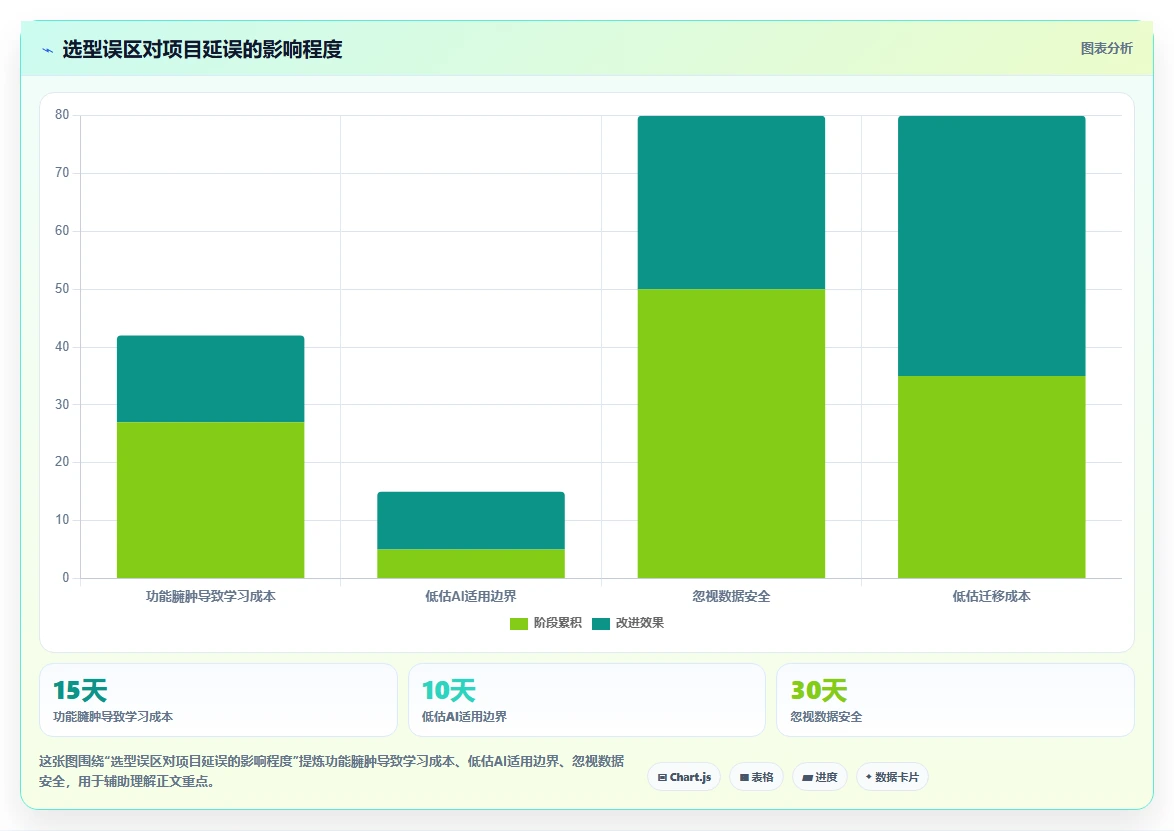Click the description paragraph below cards
Image resolution: width=1174 pixels, height=831 pixels.
pos(332,771)
